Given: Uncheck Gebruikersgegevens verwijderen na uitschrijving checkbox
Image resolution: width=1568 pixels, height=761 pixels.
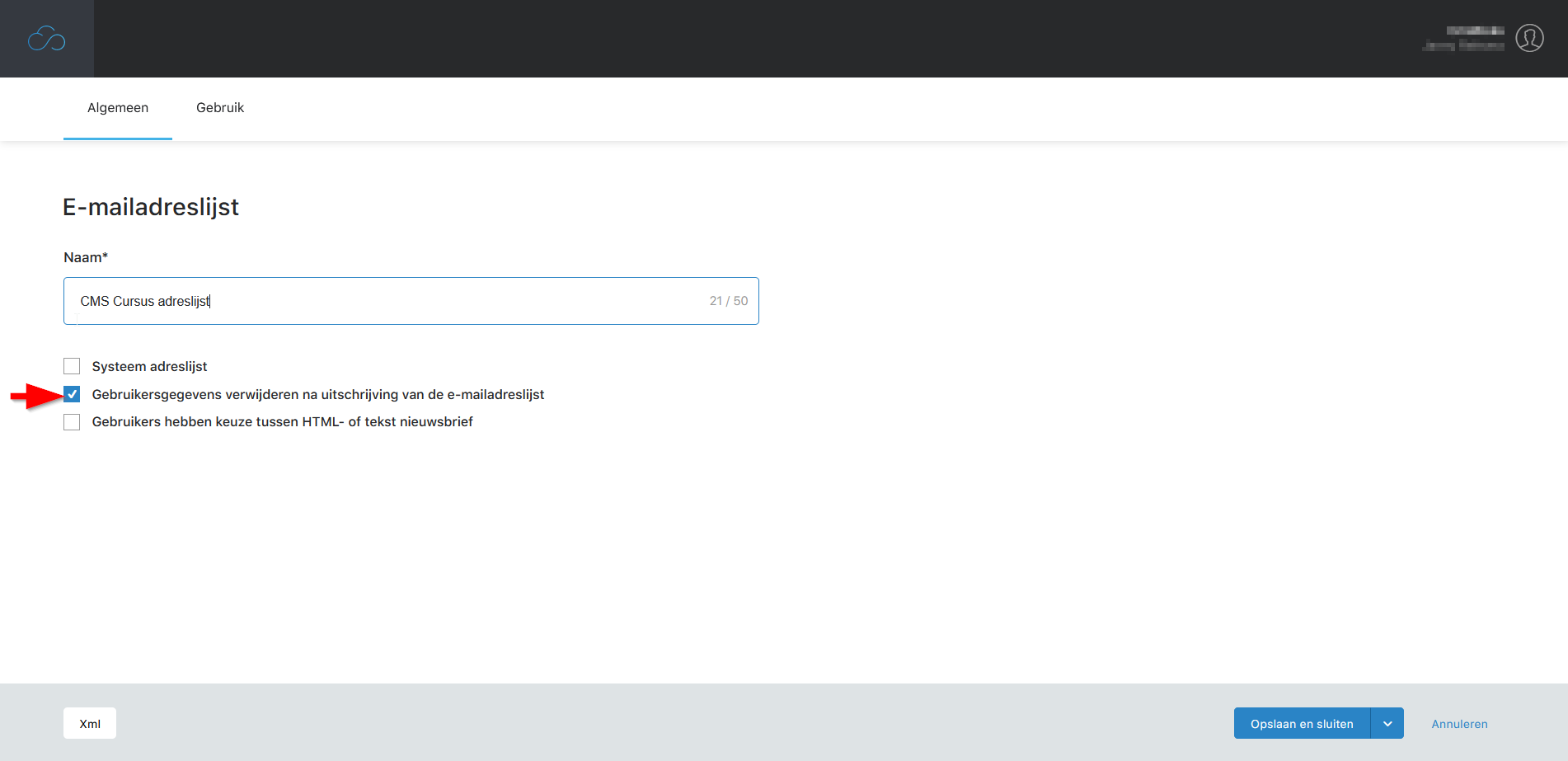Looking at the screenshot, I should point(72,394).
